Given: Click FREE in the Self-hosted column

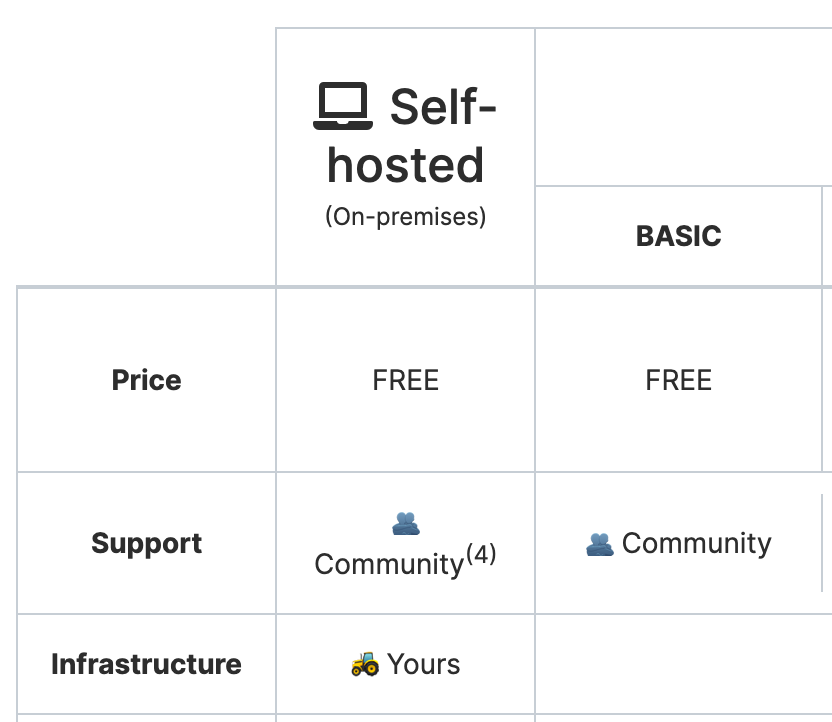Looking at the screenshot, I should 405,380.
